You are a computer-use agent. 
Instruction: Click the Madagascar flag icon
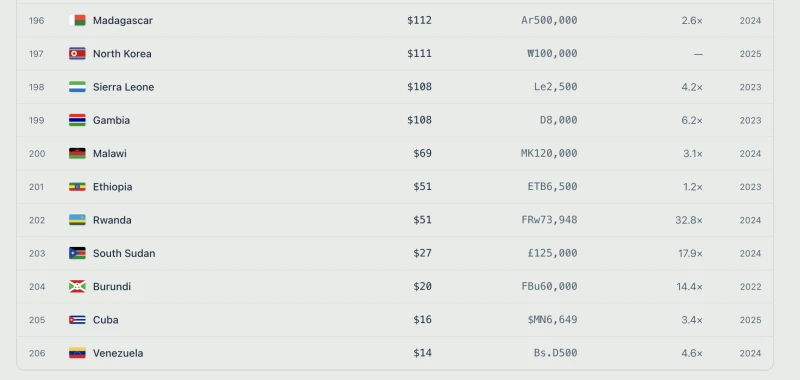78,20
